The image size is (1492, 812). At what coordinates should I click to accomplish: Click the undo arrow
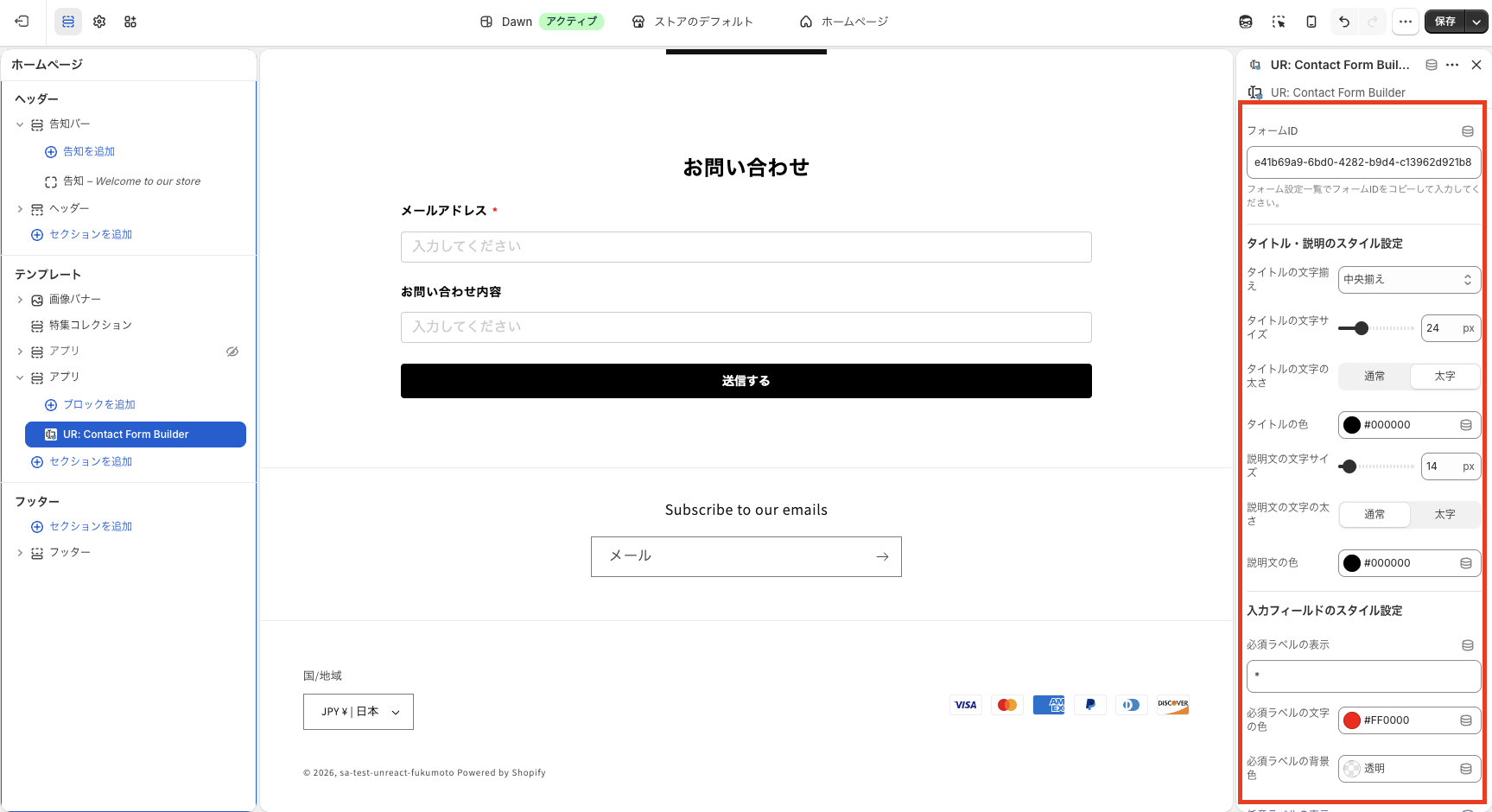click(1344, 22)
